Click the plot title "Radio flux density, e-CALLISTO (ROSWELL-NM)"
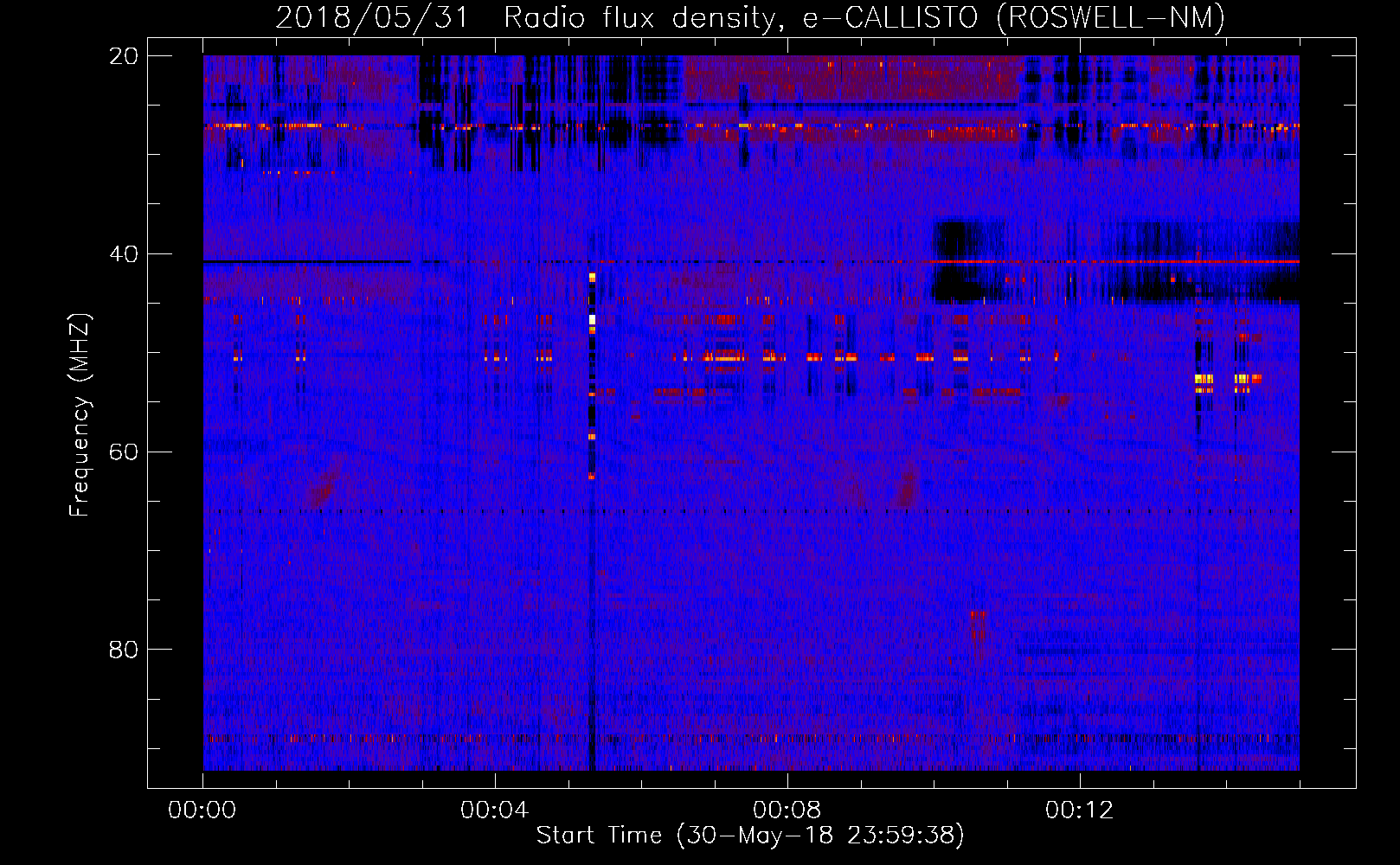The height and width of the screenshot is (865, 1400). (864, 17)
